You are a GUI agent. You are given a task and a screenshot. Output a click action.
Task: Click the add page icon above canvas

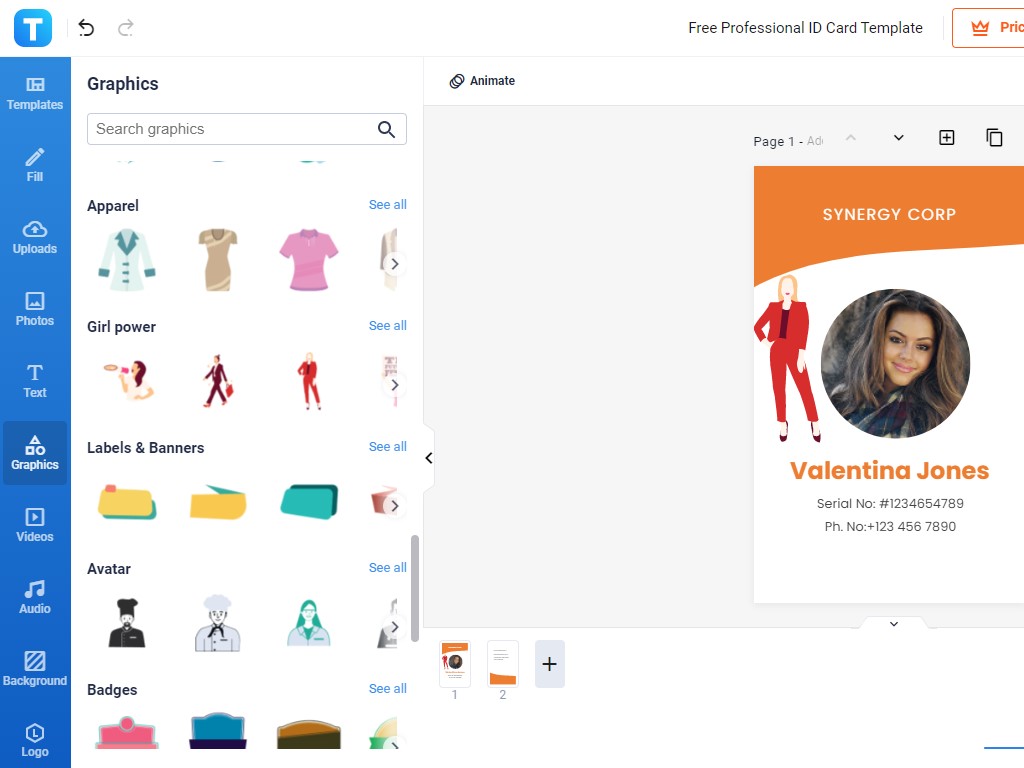946,138
